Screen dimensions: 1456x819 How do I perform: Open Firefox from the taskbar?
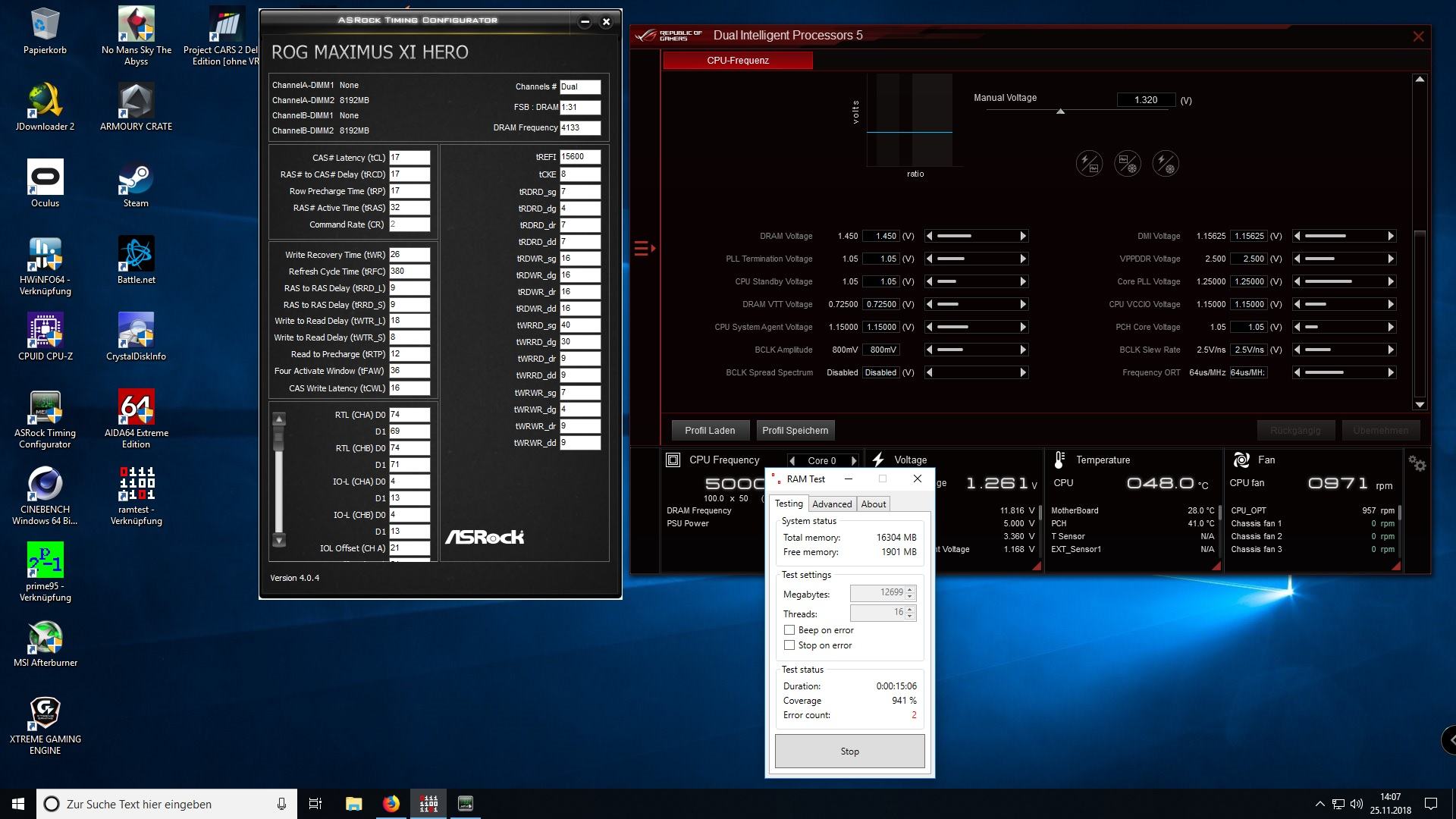click(x=391, y=804)
